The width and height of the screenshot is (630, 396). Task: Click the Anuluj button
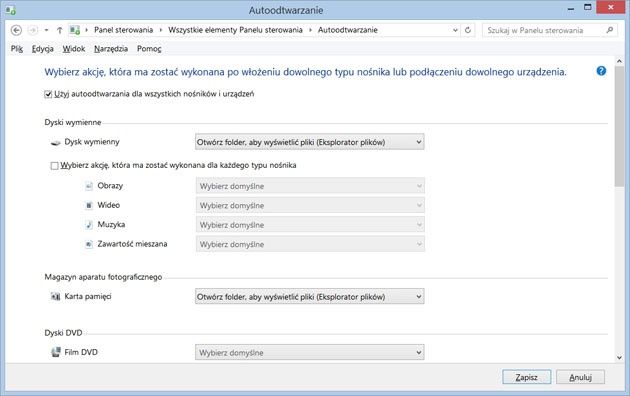(x=580, y=377)
